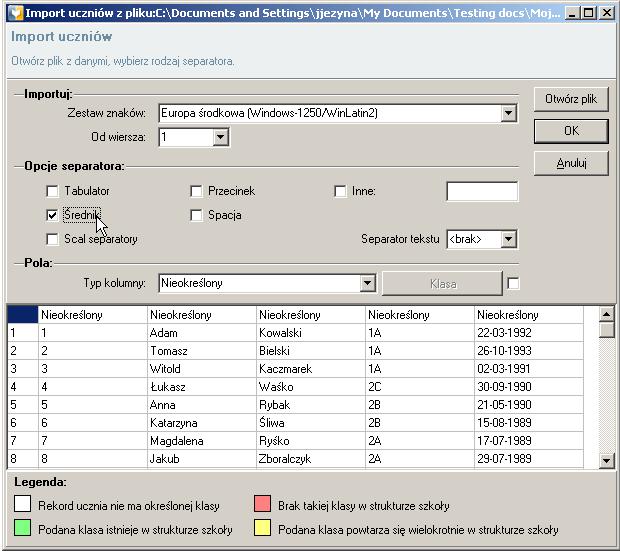Click the date cell 15-08-1989
620x551 pixels.
click(x=529, y=423)
